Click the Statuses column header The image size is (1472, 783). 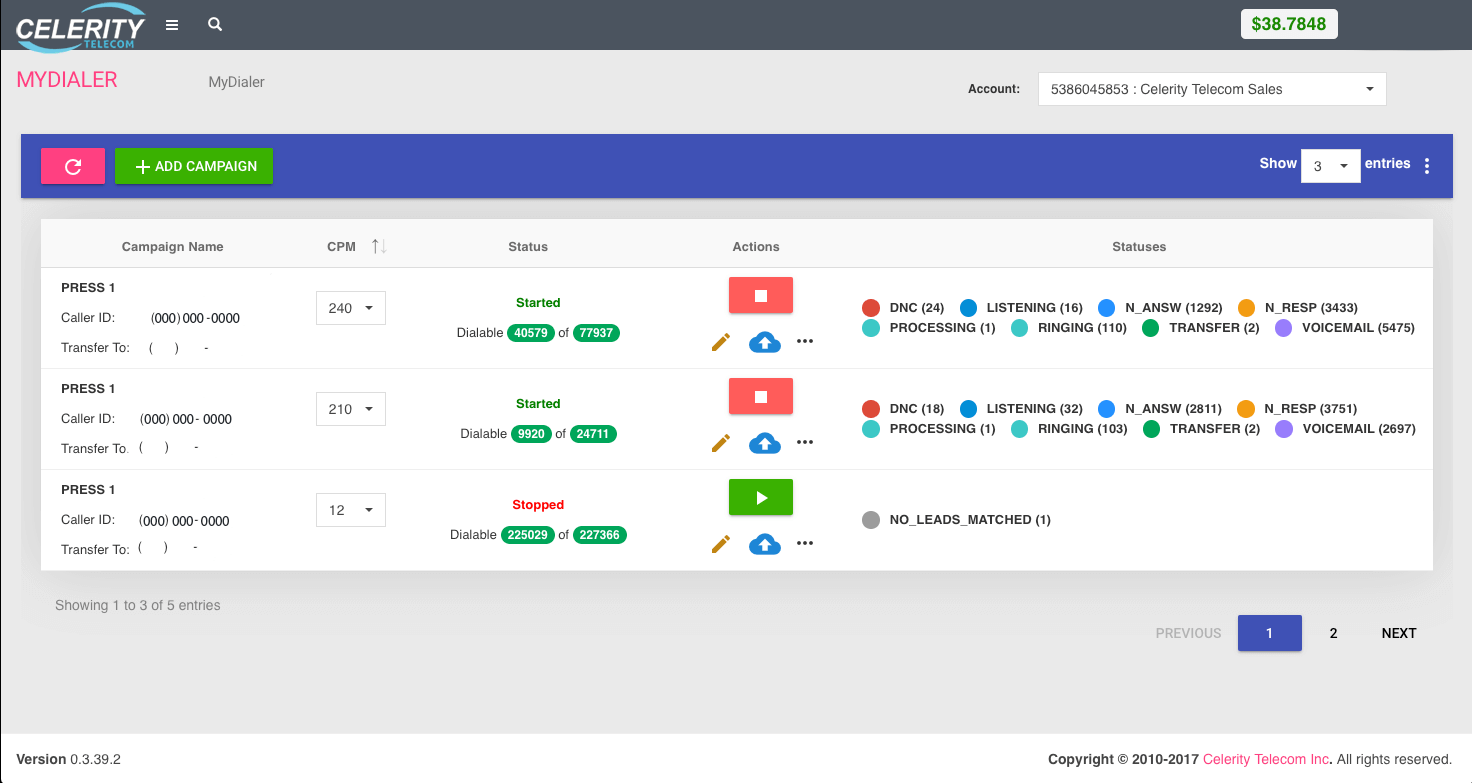(1139, 247)
